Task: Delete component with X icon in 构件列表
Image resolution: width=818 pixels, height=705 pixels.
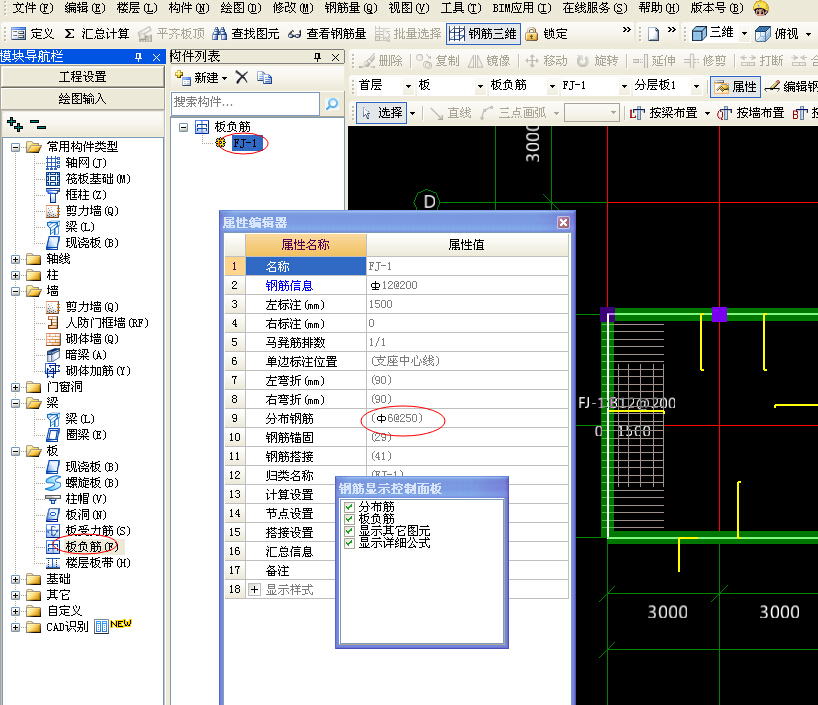Action: click(241, 77)
